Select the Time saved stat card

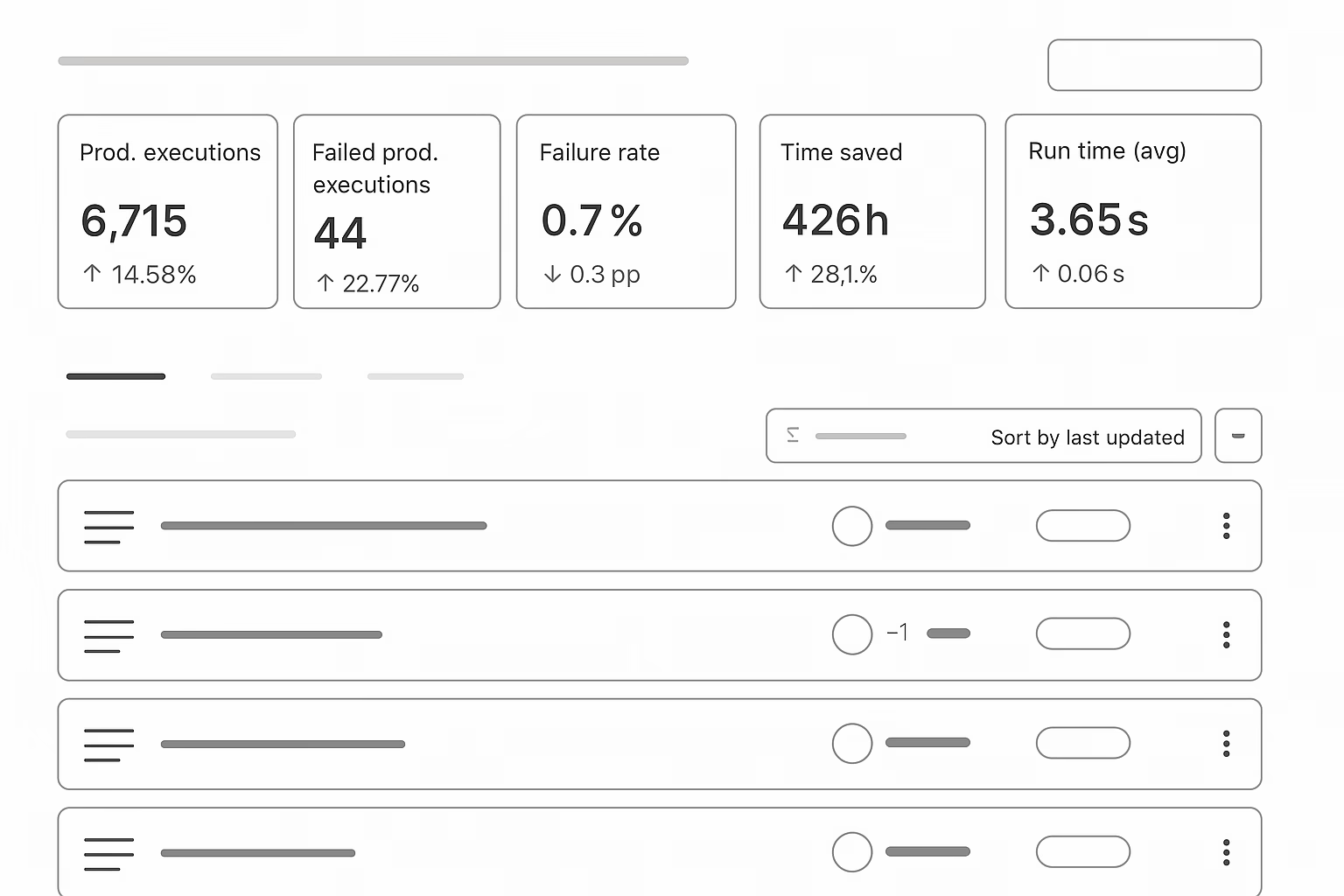[x=872, y=212]
